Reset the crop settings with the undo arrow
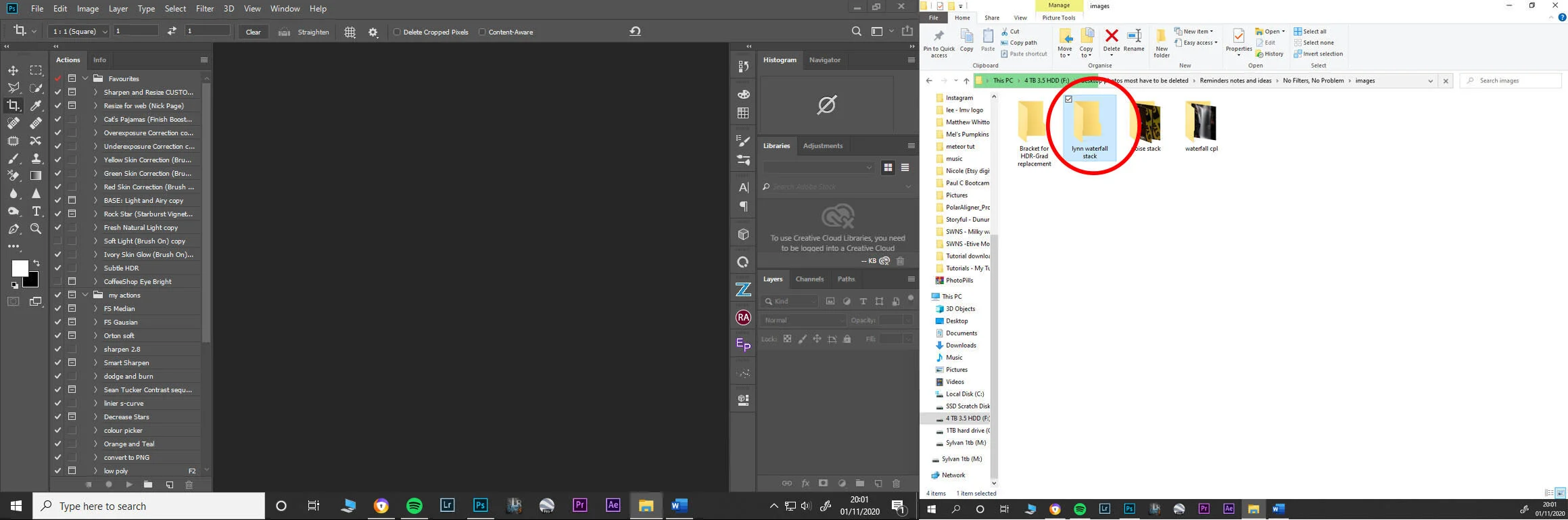The image size is (1568, 520). (635, 31)
